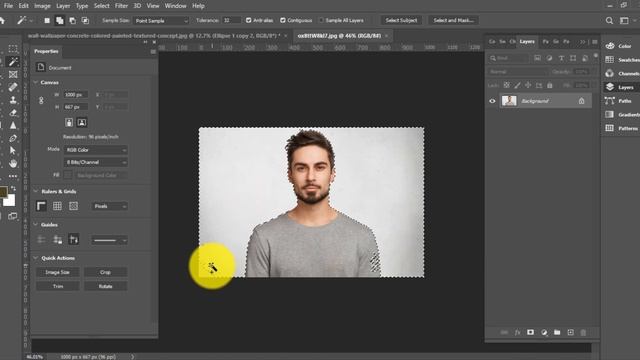Toggle pixel grid icon in Rulers & Grids

73,206
